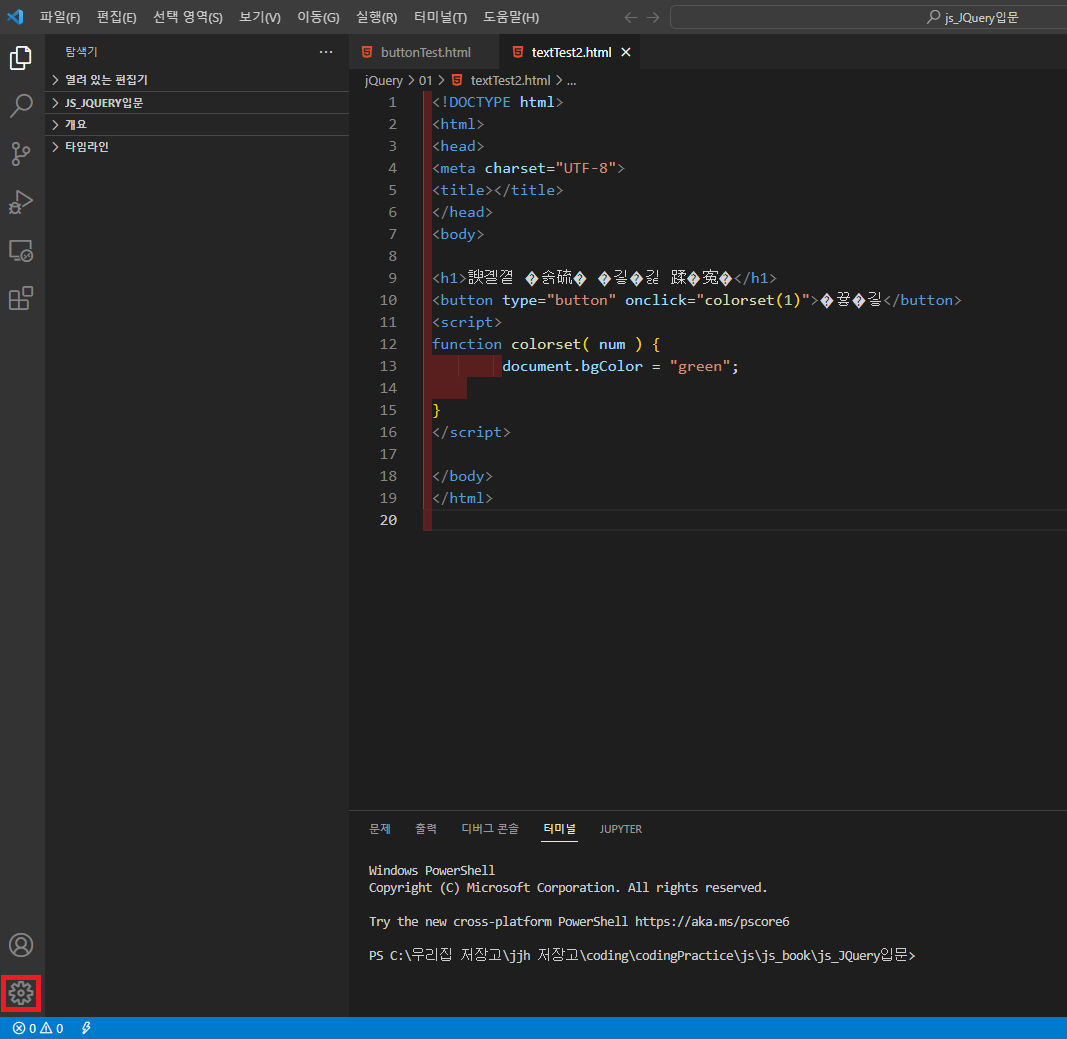The width and height of the screenshot is (1067, 1039).
Task: Switch to the buttonTest.html tab
Action: [x=423, y=51]
